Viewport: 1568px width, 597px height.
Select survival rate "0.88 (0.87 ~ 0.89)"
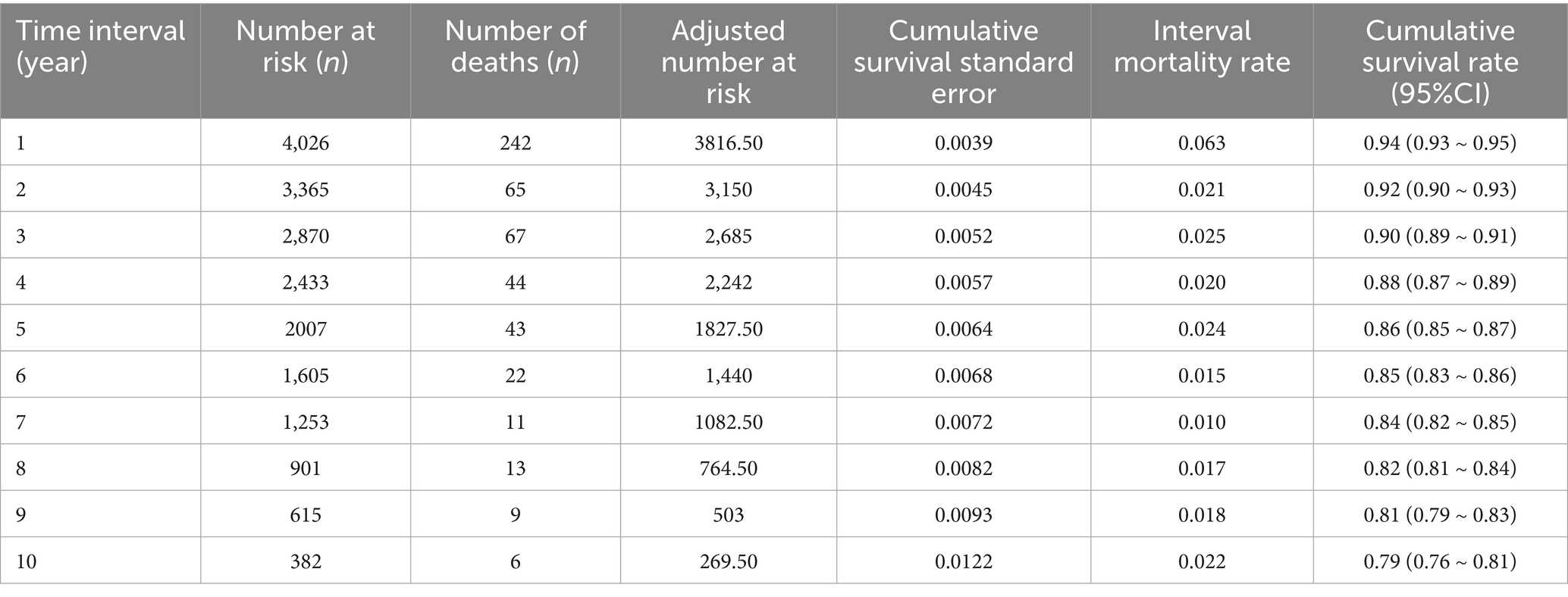click(1440, 283)
